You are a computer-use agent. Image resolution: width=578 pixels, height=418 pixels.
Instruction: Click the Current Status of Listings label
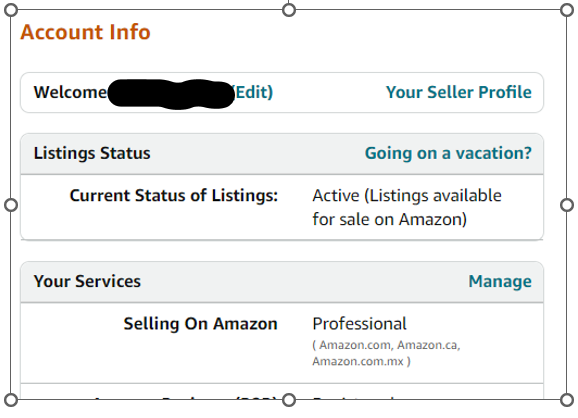click(174, 195)
